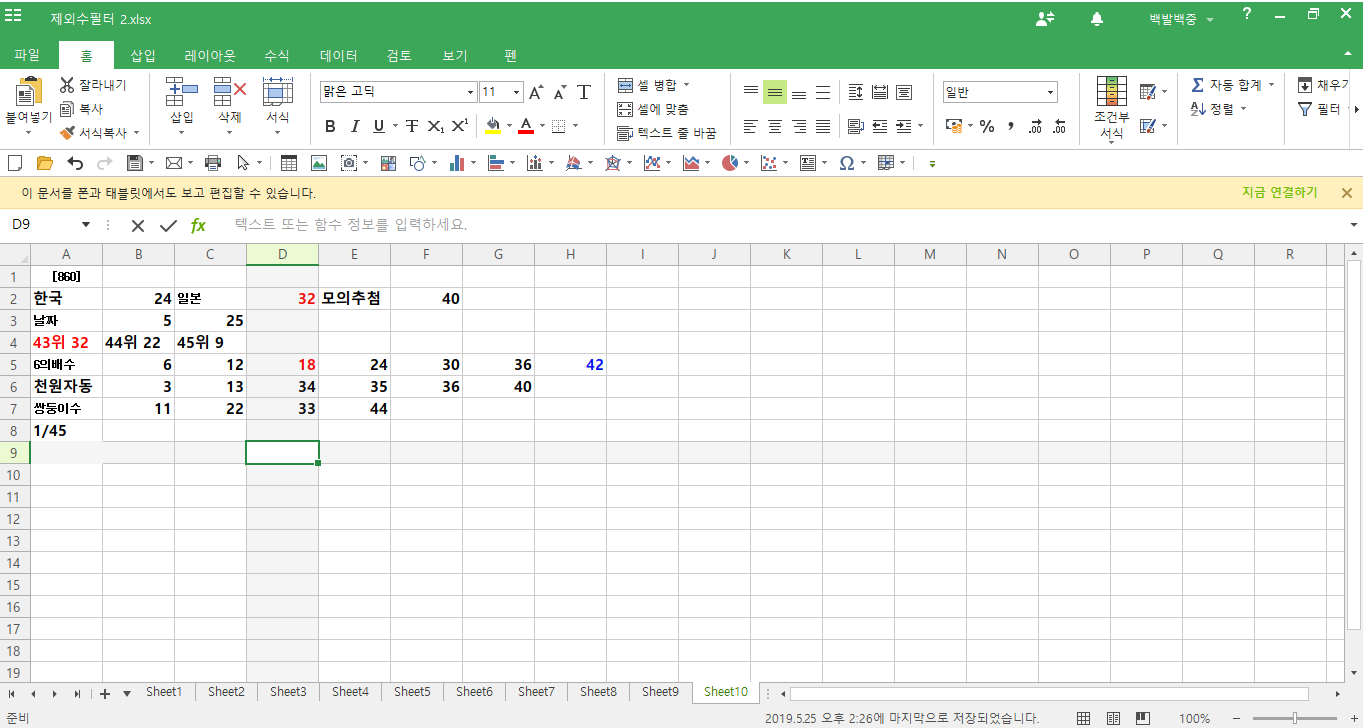Click the Cut (잘라내기) scissors icon
The height and width of the screenshot is (728, 1366).
[67, 86]
